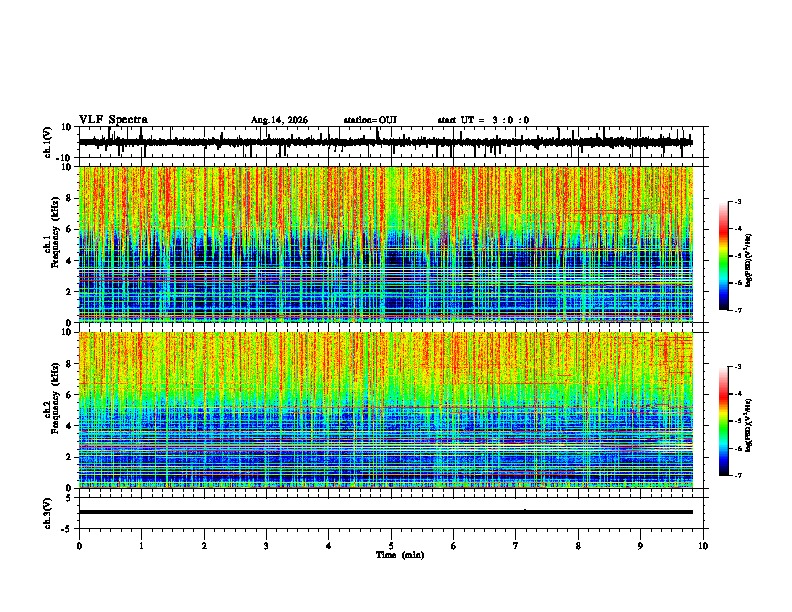Click time axis tick label "9"
The height and width of the screenshot is (612, 792).
(640, 546)
